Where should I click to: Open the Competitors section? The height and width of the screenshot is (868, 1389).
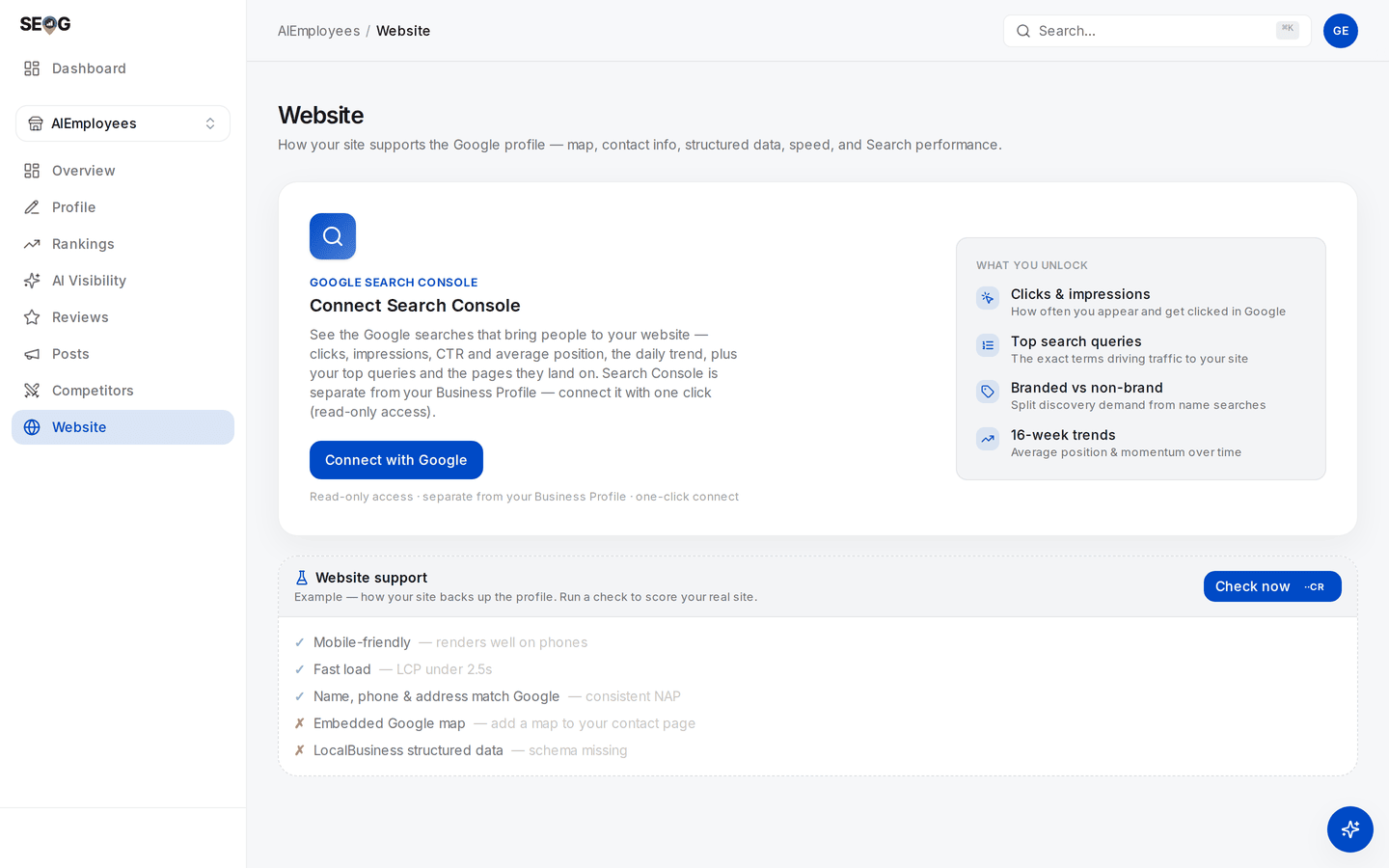pyautogui.click(x=123, y=391)
